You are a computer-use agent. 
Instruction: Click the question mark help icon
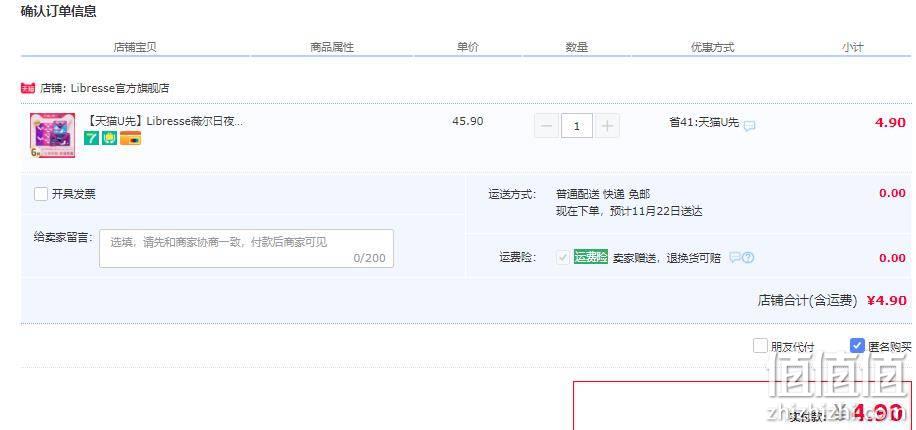748,258
